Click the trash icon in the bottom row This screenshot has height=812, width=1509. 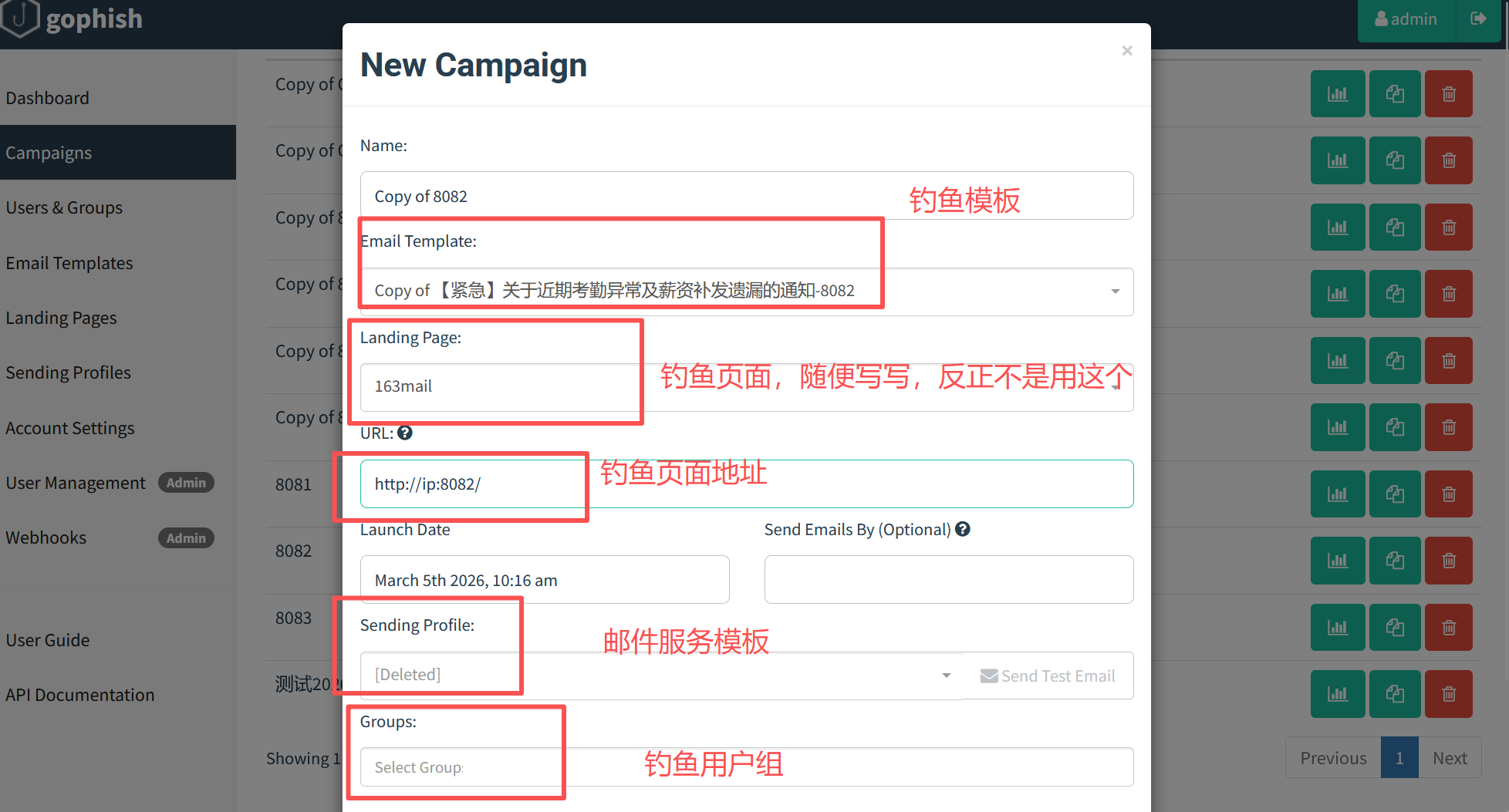(1449, 694)
